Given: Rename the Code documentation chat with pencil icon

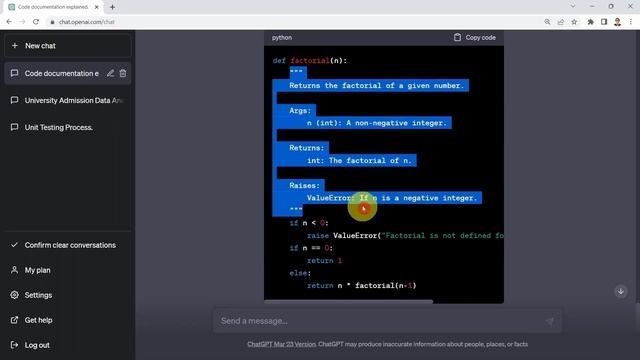Looking at the screenshot, I should click(110, 73).
